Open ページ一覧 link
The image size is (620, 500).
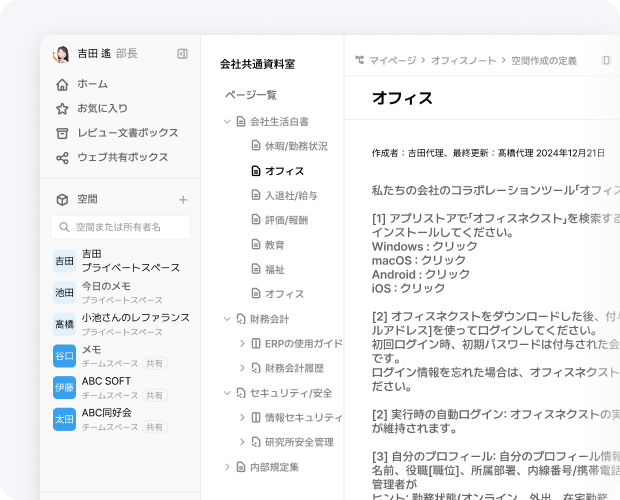[251, 95]
